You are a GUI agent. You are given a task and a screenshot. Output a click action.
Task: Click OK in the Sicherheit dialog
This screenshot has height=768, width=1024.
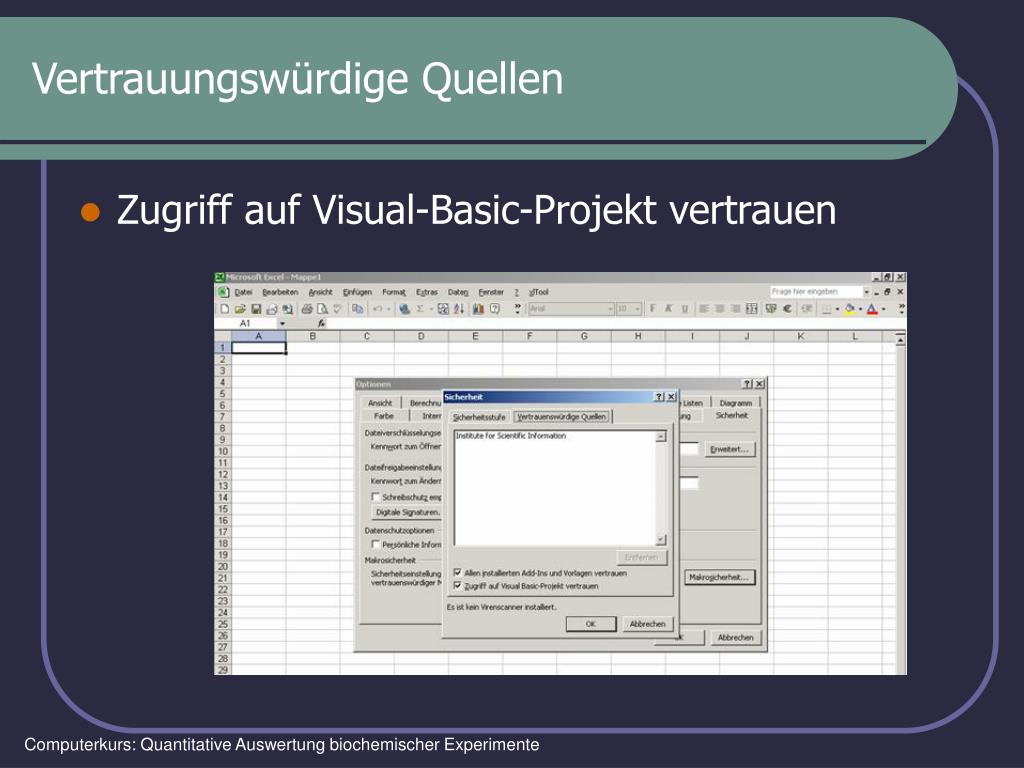pyautogui.click(x=590, y=624)
